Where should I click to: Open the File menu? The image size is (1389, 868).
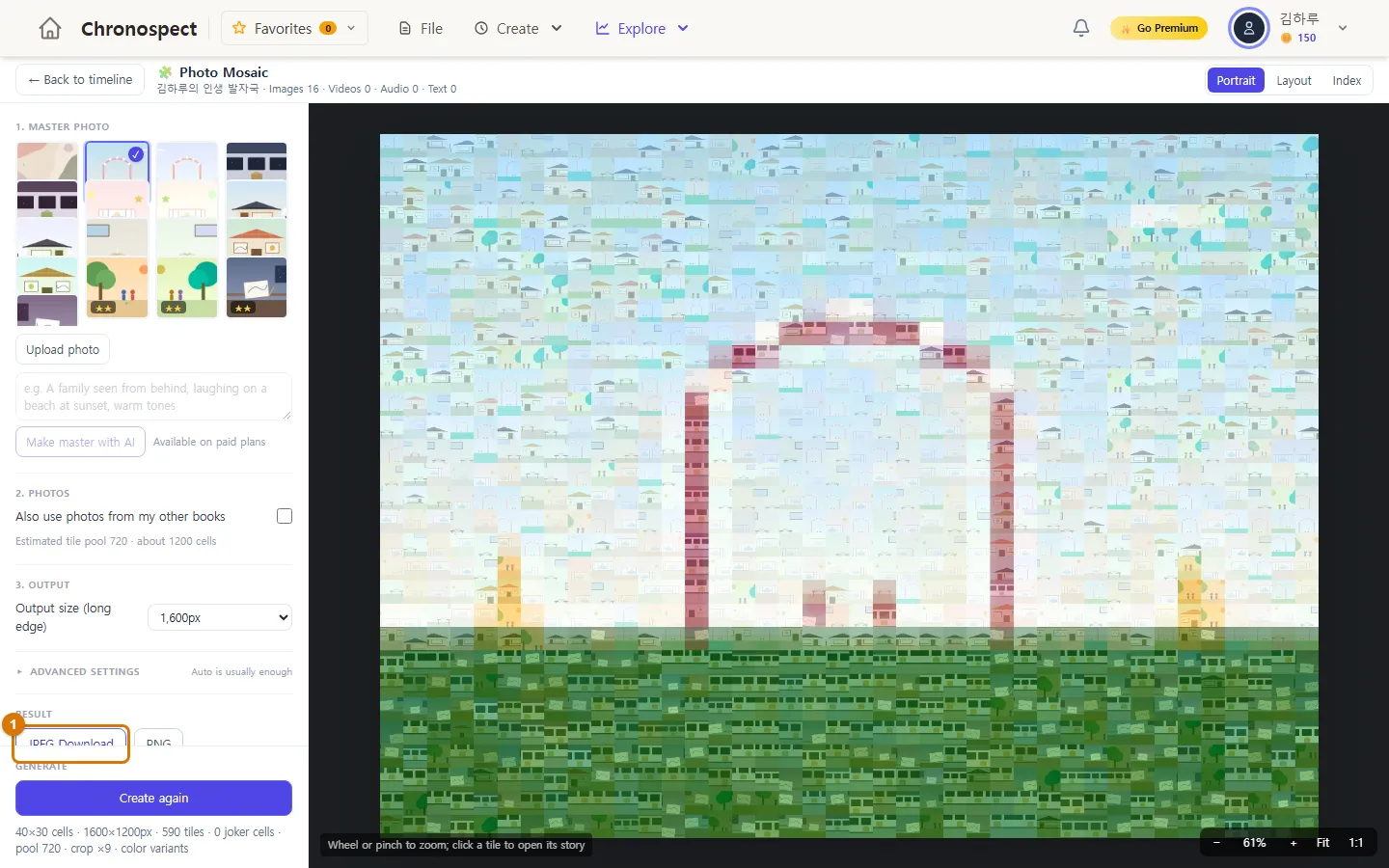point(421,28)
